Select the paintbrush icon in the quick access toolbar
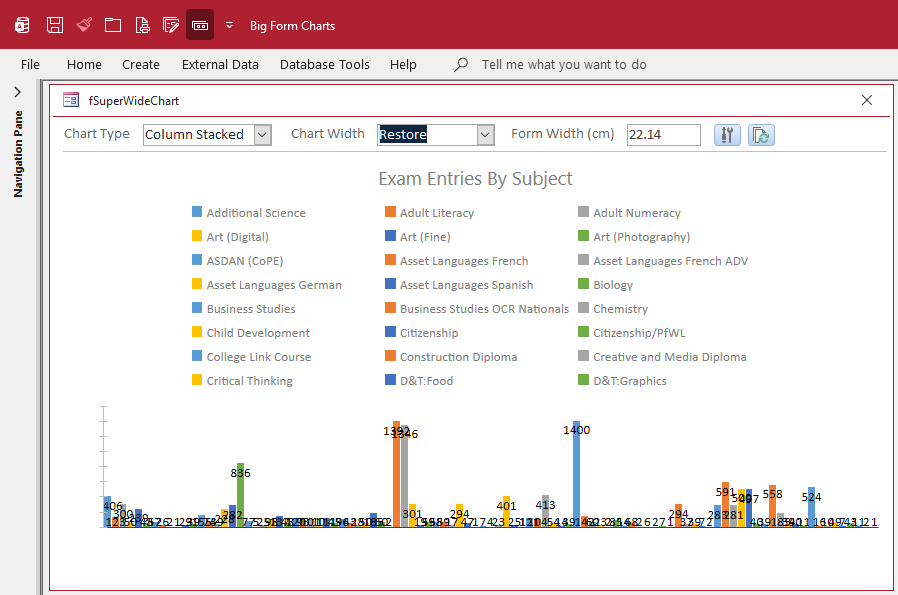Viewport: 898px width, 595px height. 84,25
